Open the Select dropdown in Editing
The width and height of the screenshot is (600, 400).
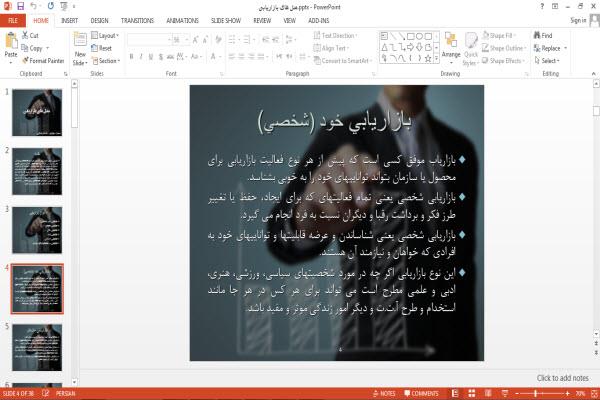pos(547,61)
